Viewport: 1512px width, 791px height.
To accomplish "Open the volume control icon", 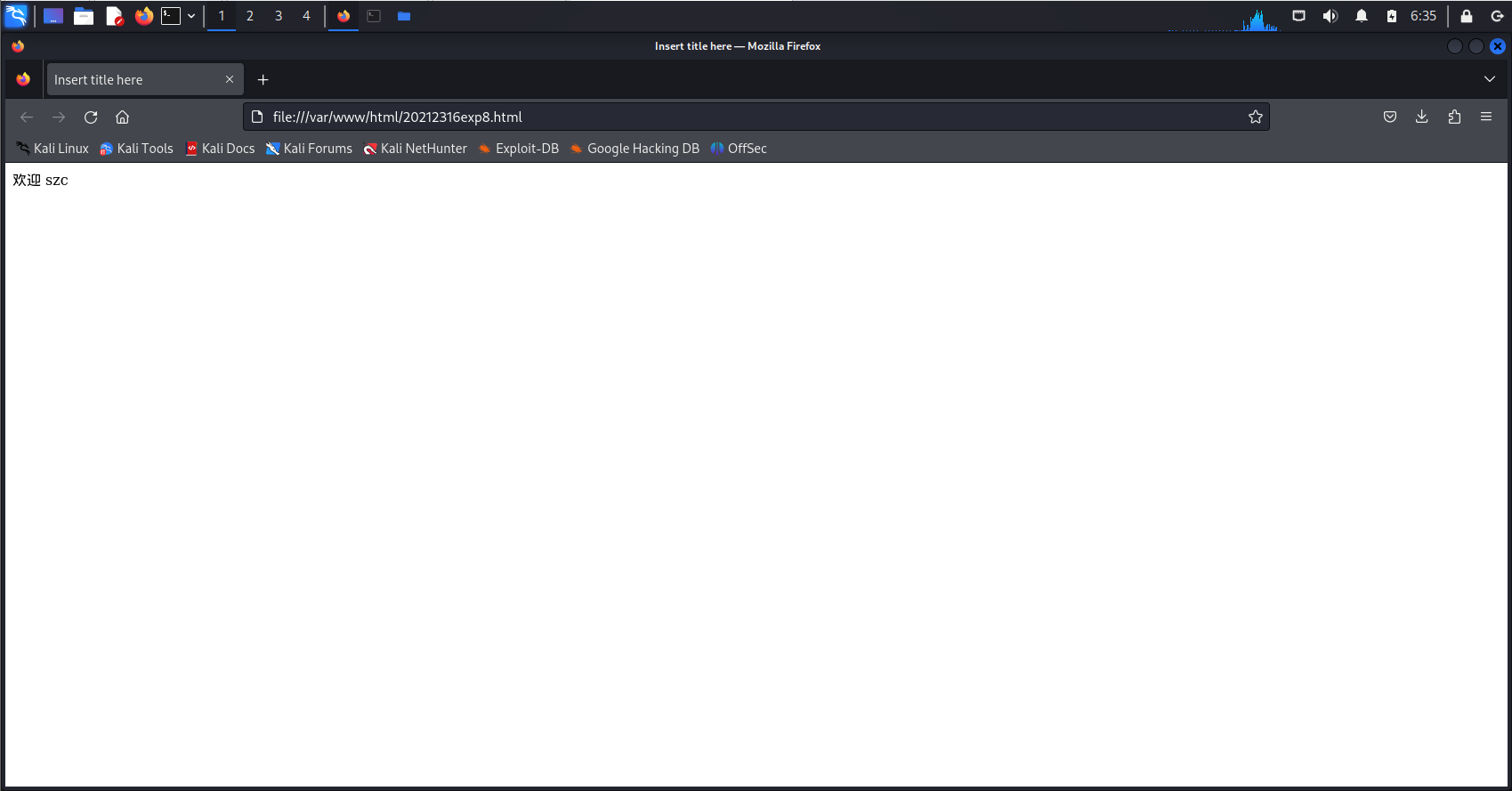I will (1330, 16).
